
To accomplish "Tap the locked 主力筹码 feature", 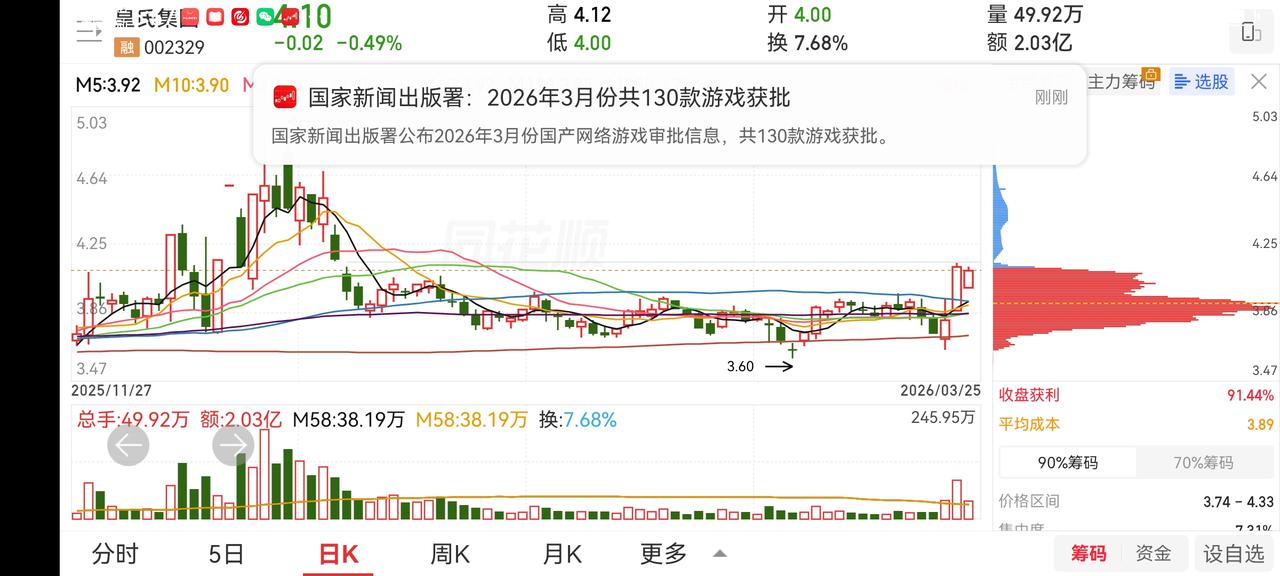I will point(1122,82).
